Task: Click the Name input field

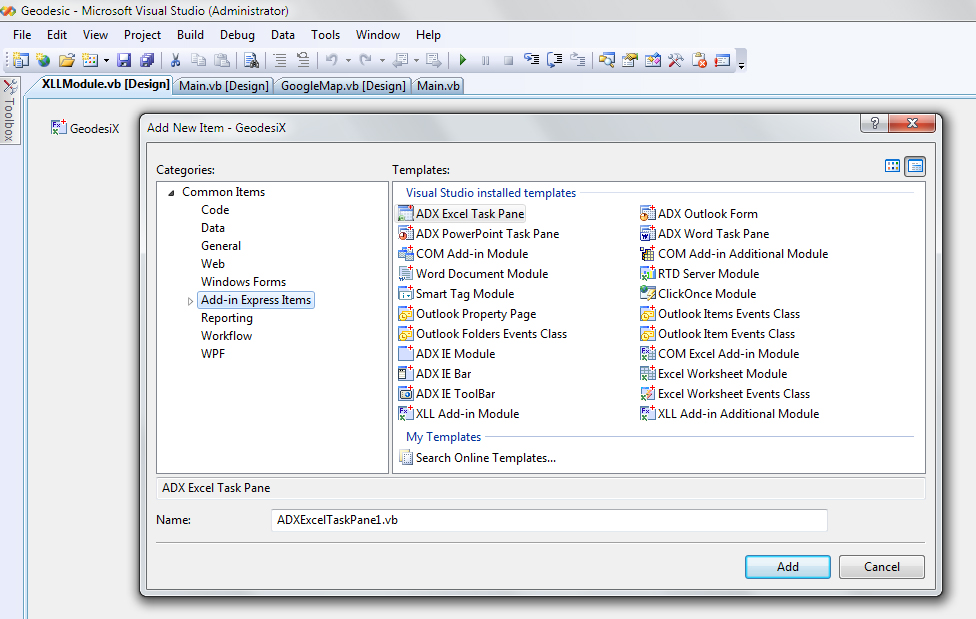Action: point(549,520)
